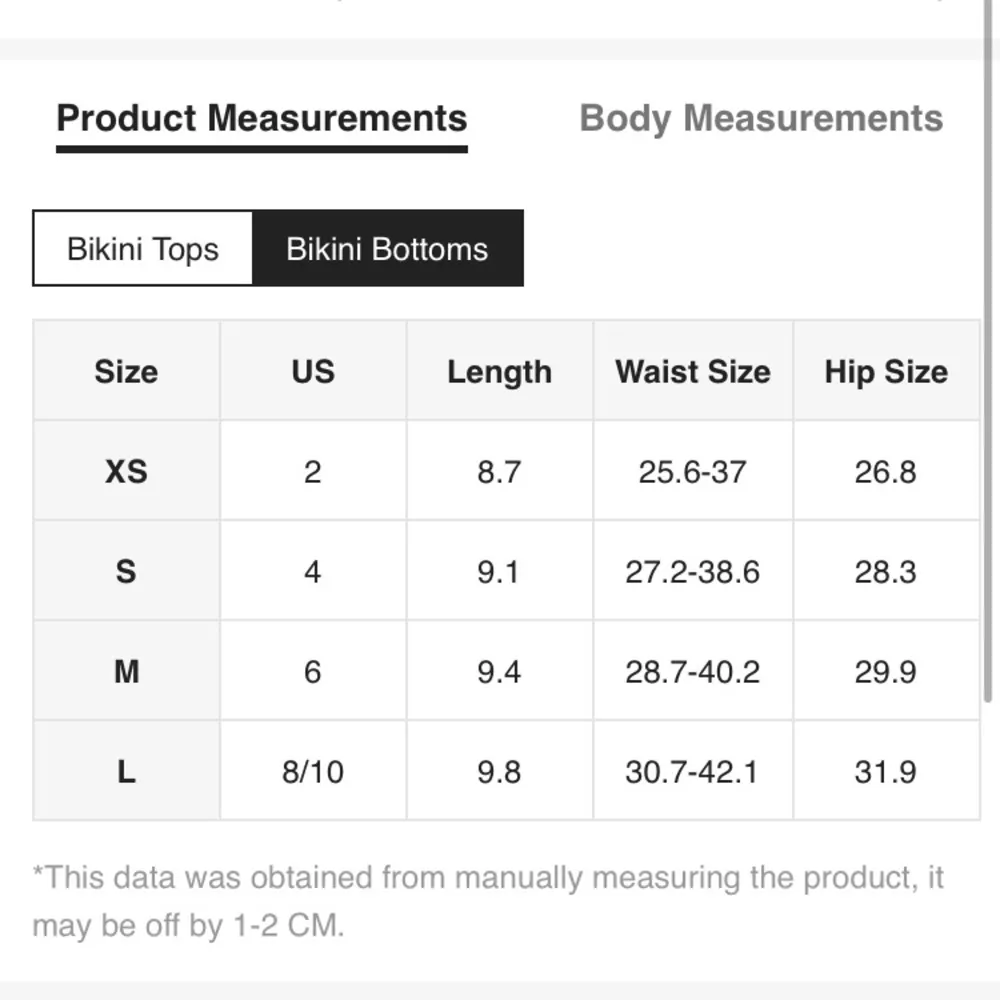Click the manual measuring disclaimer note
Image resolution: width=1000 pixels, height=1000 pixels.
coord(488,901)
